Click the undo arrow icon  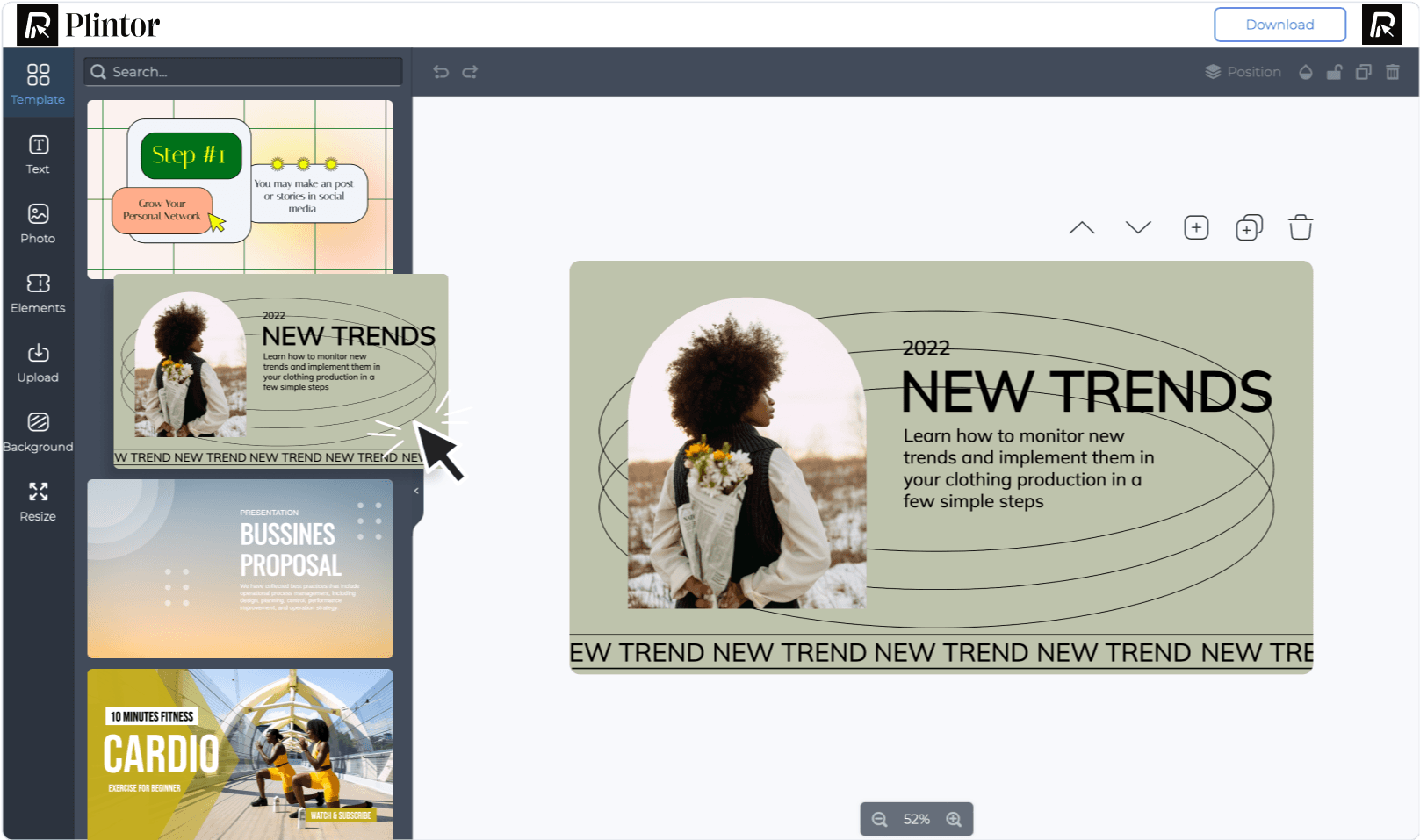[x=441, y=72]
